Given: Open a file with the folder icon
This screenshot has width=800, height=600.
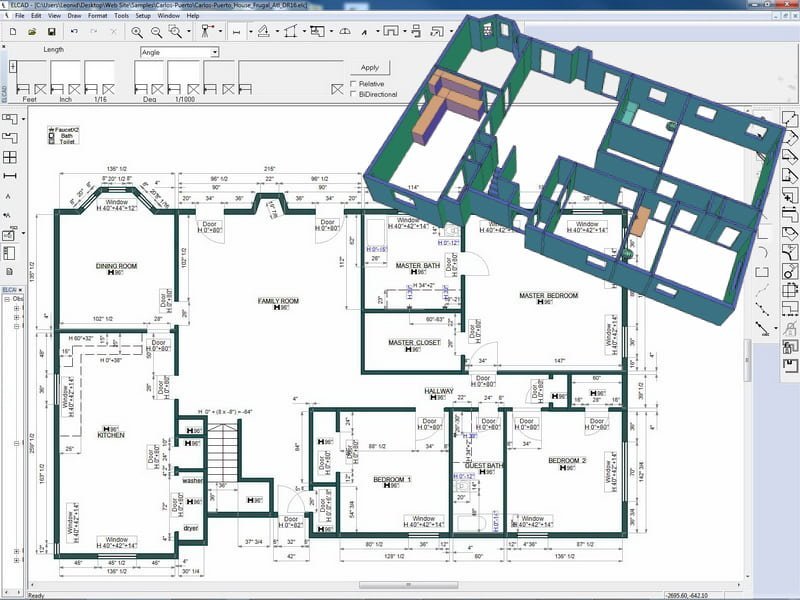Looking at the screenshot, I should point(32,32).
